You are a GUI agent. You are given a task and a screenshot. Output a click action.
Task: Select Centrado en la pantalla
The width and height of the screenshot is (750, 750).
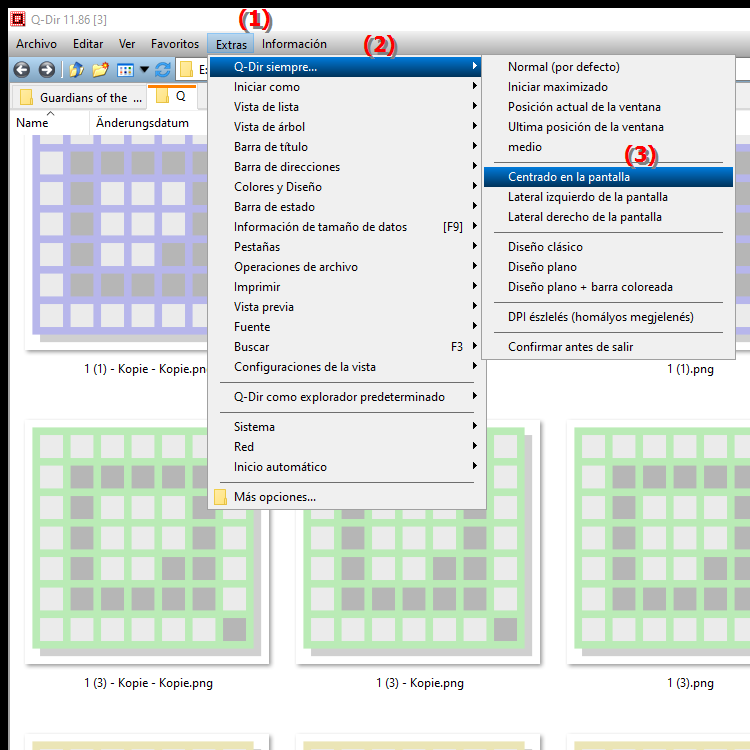608,177
